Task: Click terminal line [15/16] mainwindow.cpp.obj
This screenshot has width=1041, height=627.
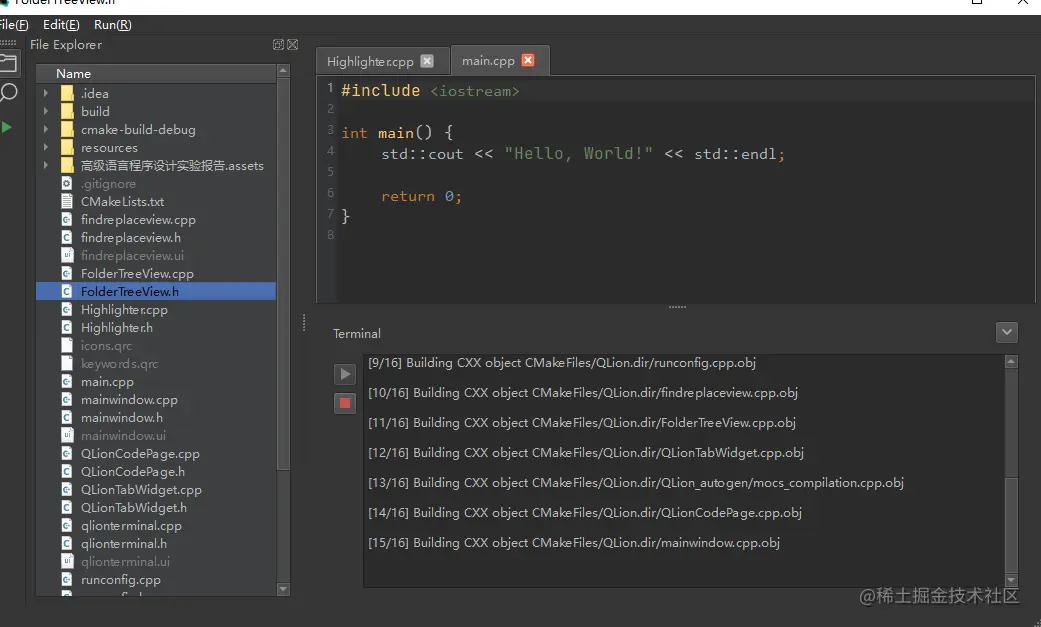Action: (574, 543)
